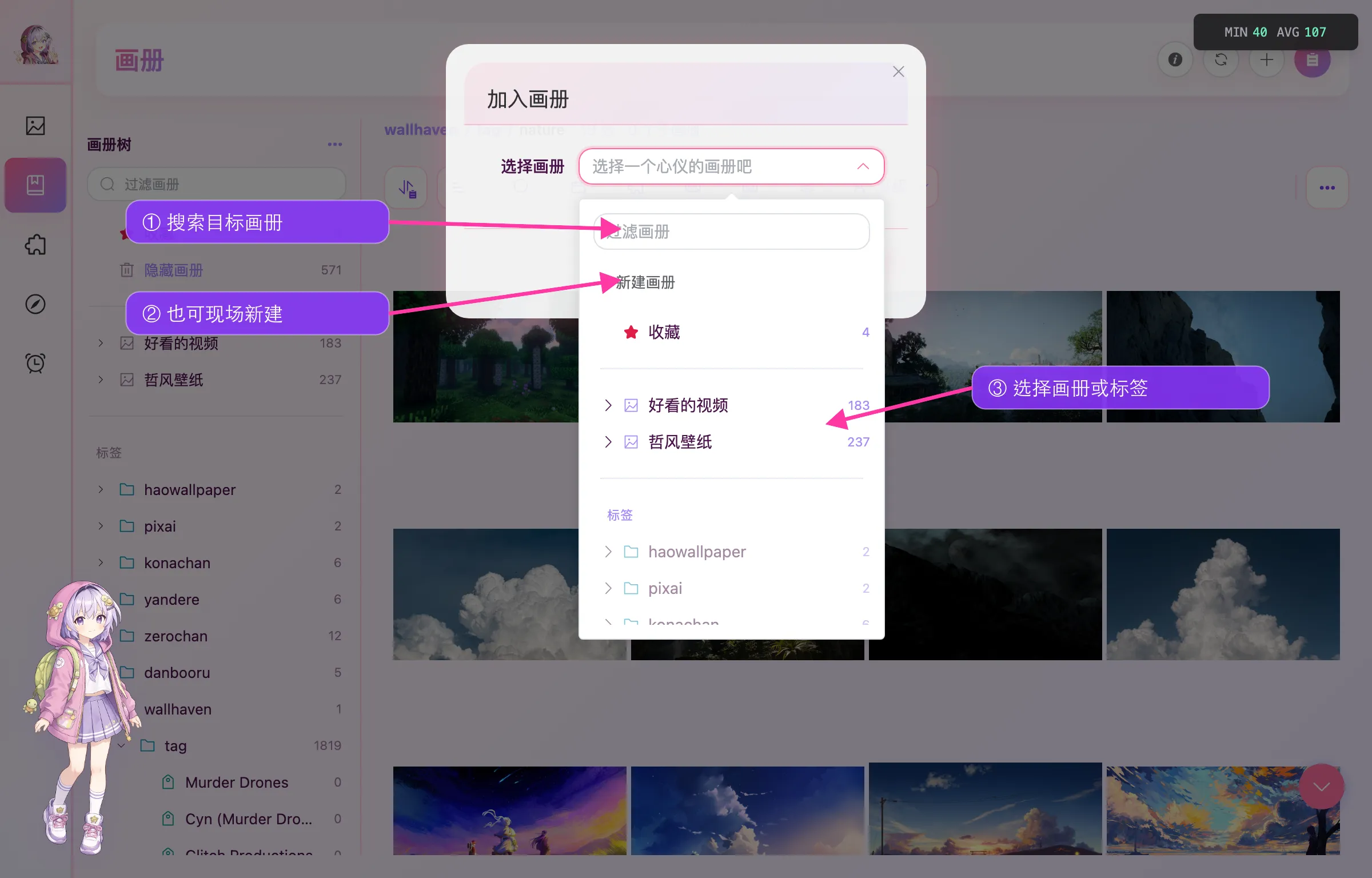Select zerochan tag in sidebar

[217, 636]
